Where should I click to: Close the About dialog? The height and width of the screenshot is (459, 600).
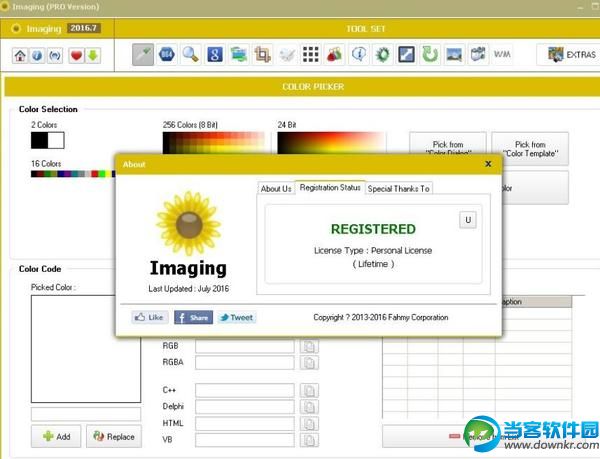click(488, 164)
